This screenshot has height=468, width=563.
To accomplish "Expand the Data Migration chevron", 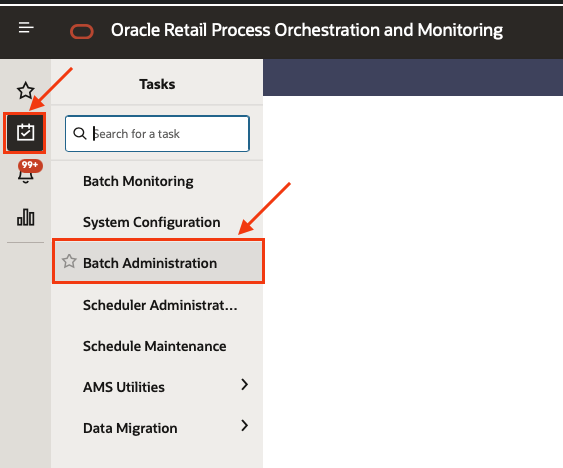I will tap(245, 425).
